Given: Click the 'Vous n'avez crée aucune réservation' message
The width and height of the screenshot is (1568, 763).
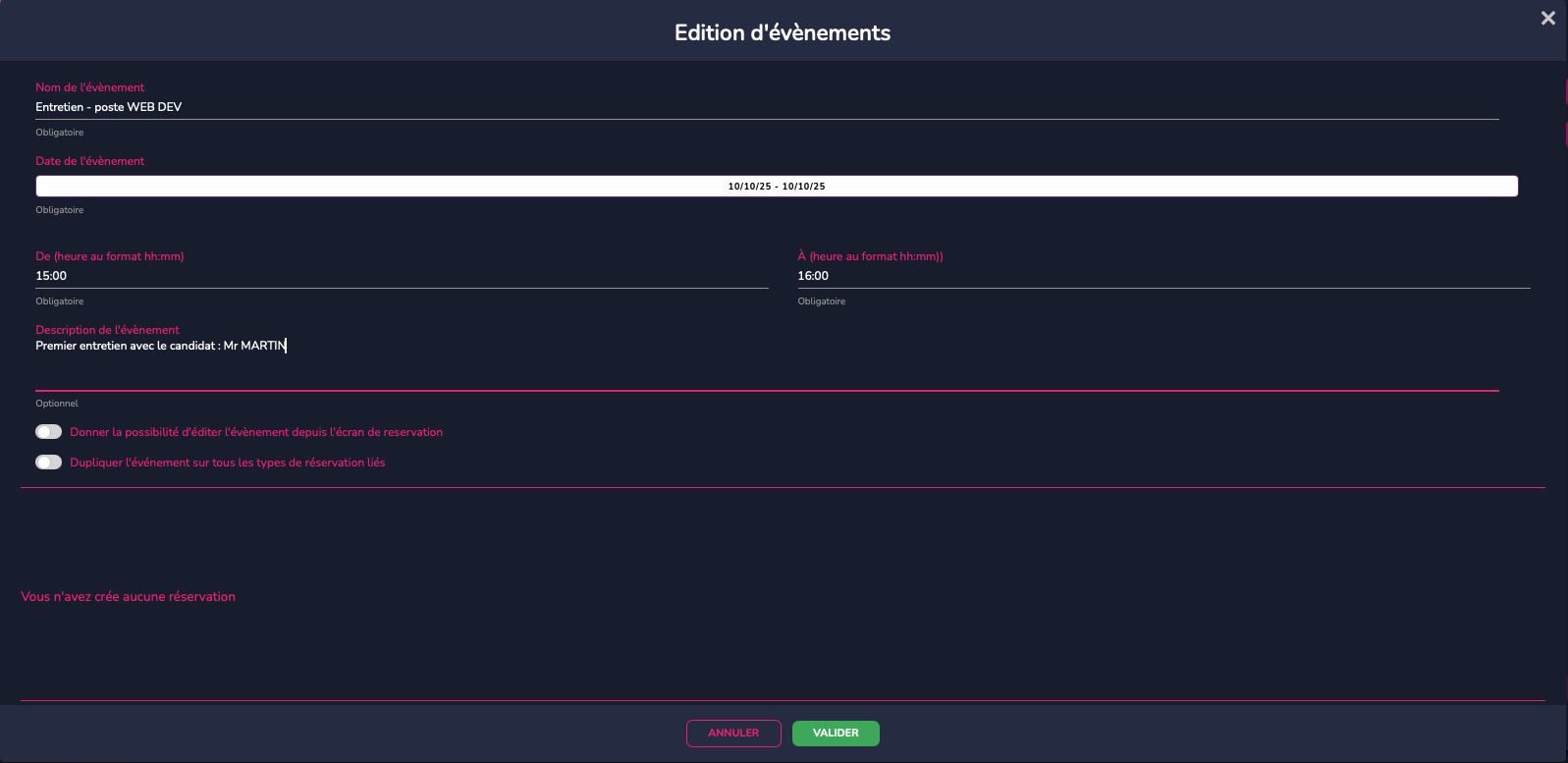Looking at the screenshot, I should (x=129, y=597).
